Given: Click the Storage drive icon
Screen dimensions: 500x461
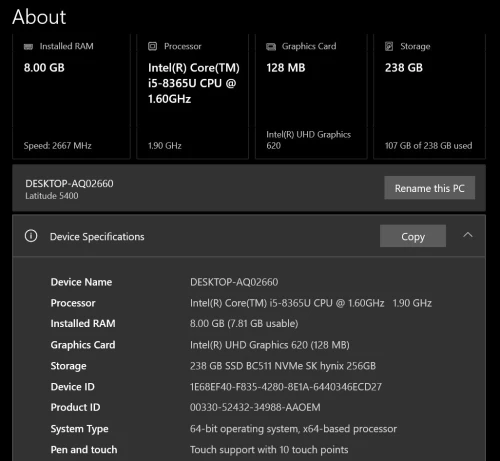Looking at the screenshot, I should click(x=389, y=46).
